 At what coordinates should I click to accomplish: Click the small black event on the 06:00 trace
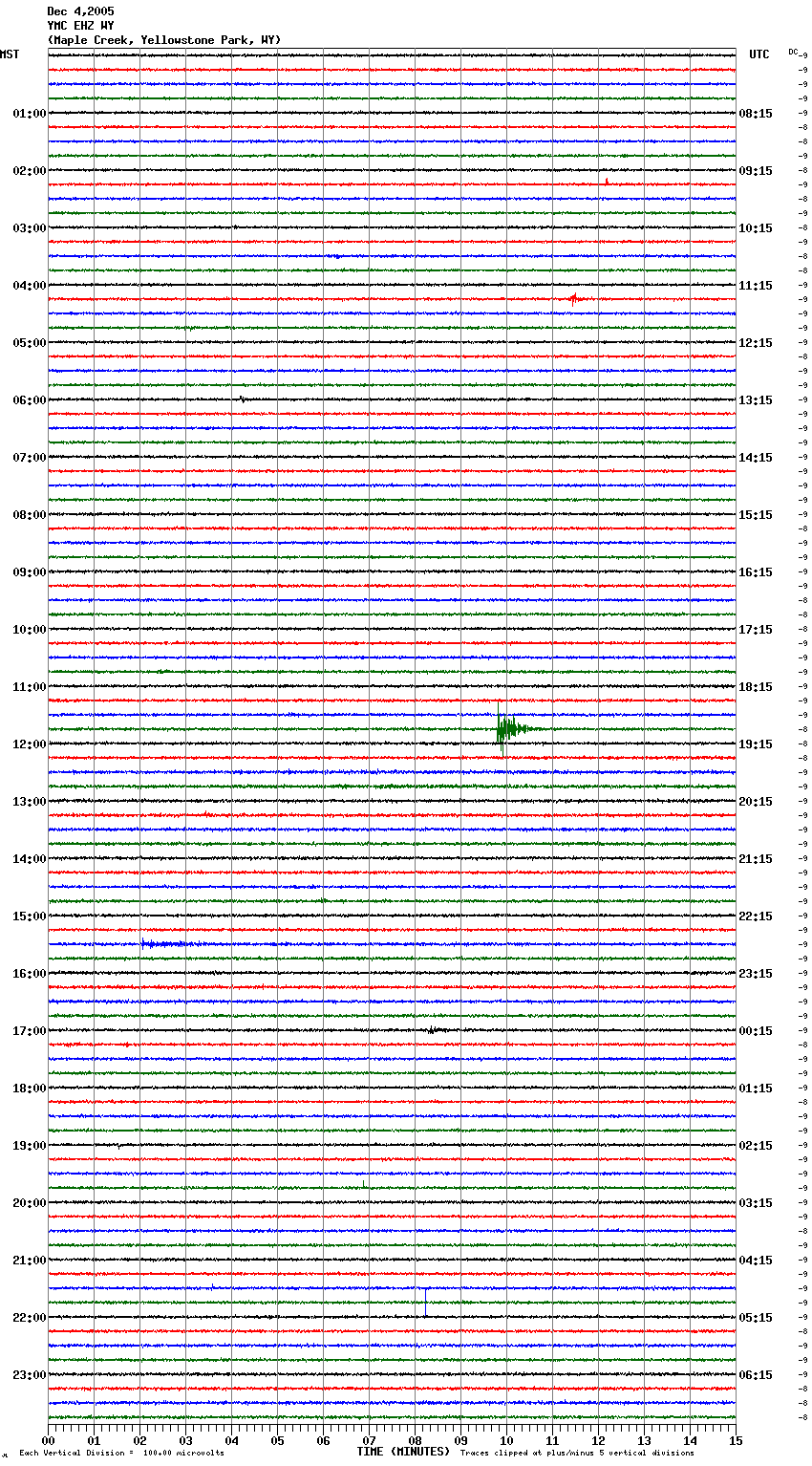pyautogui.click(x=242, y=399)
